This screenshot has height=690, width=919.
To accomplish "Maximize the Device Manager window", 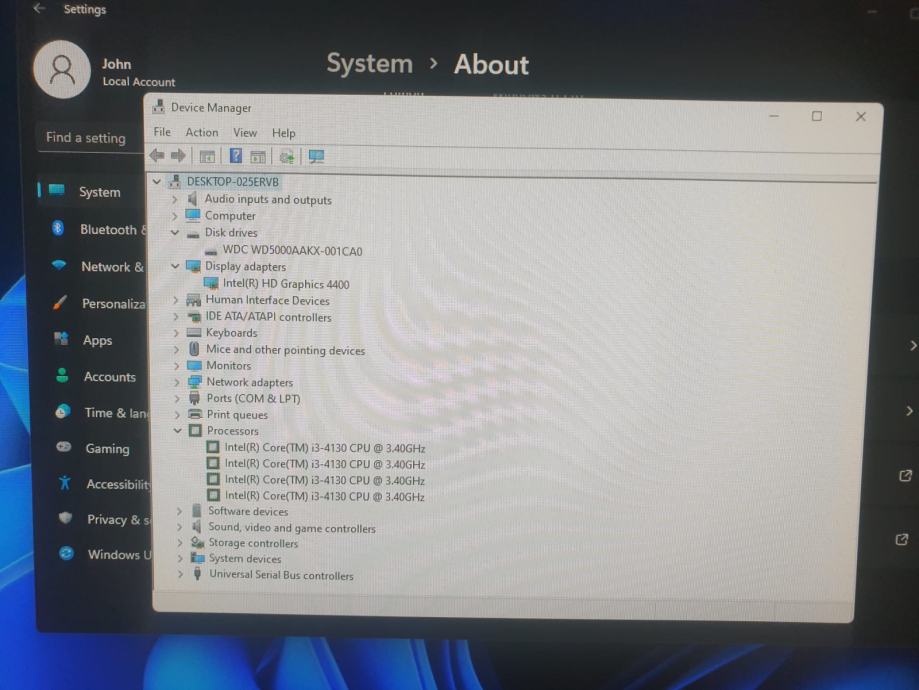I will tap(816, 116).
